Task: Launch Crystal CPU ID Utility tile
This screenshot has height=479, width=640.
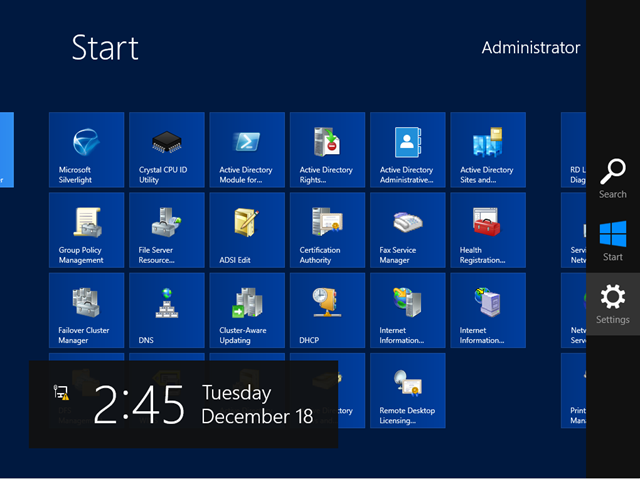Action: click(x=167, y=150)
